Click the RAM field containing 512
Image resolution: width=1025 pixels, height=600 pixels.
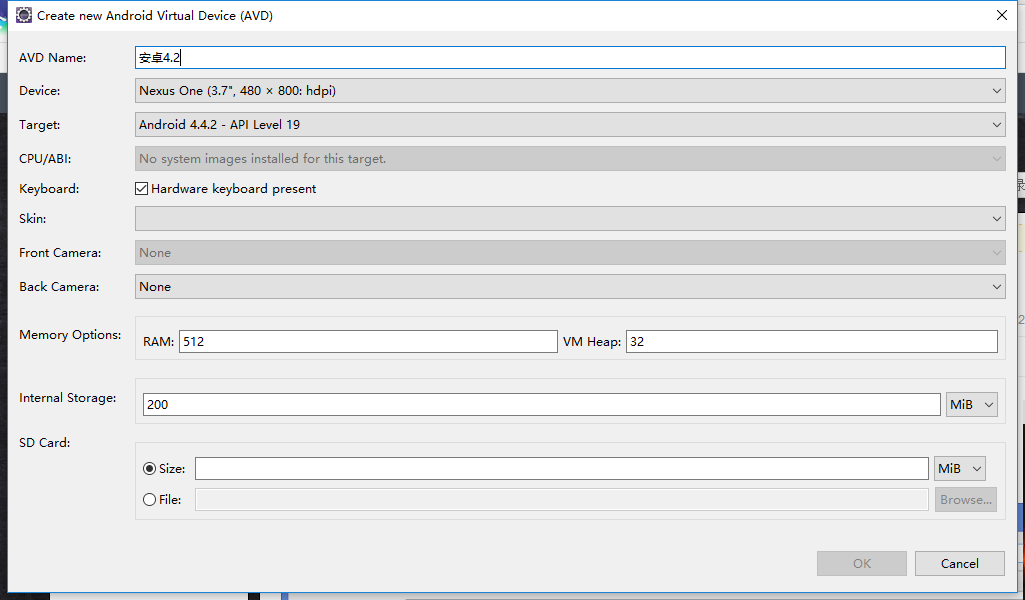click(368, 342)
